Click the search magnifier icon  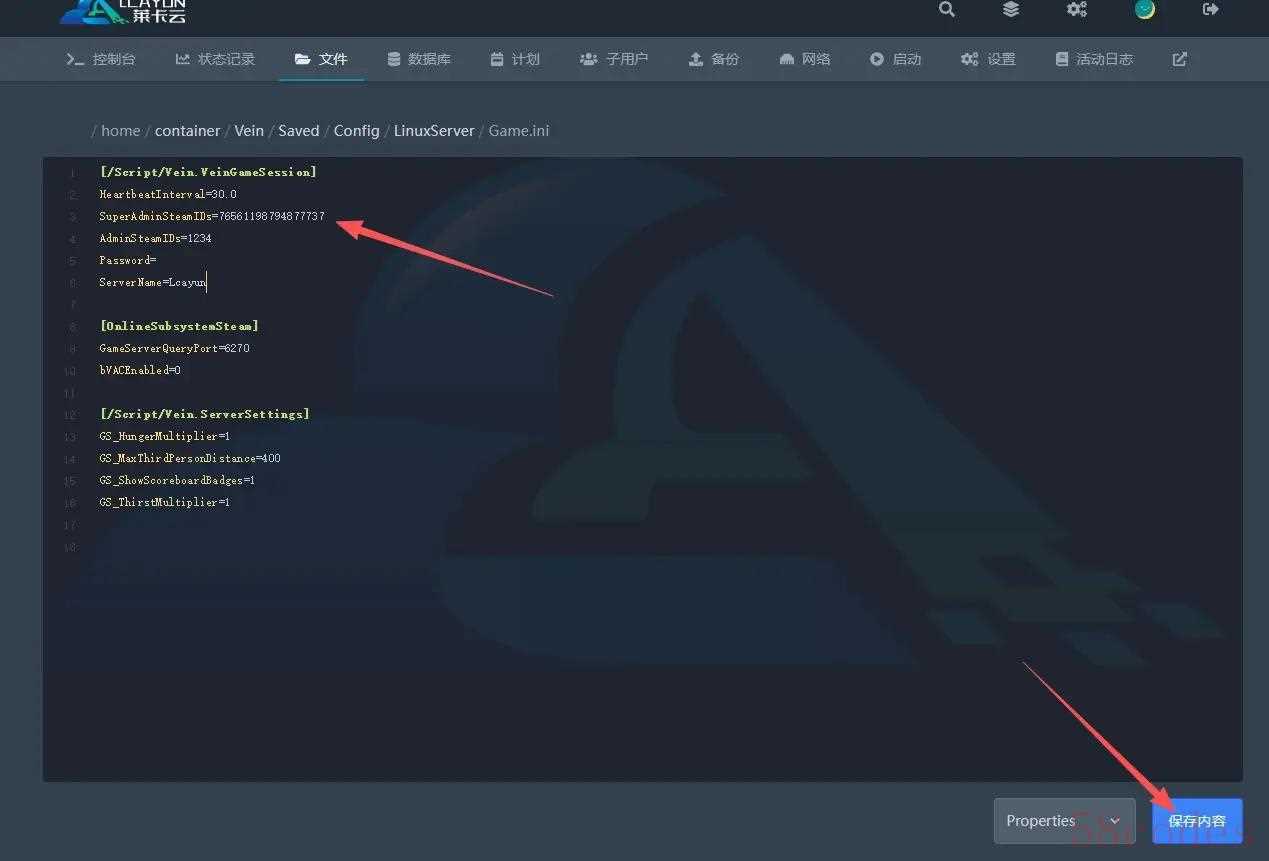[947, 9]
